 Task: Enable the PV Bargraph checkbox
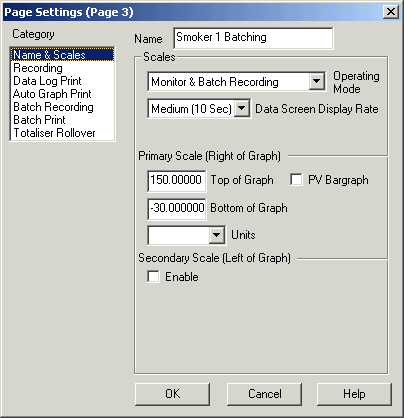[x=296, y=180]
